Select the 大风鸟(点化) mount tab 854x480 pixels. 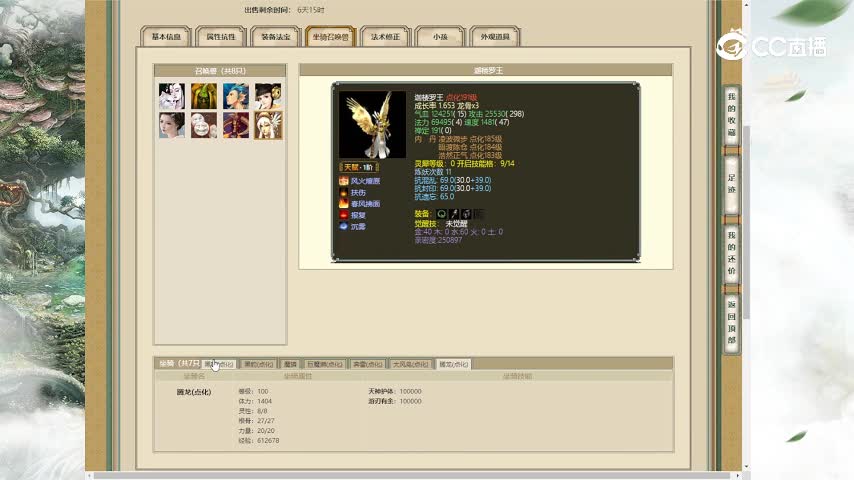pos(411,364)
